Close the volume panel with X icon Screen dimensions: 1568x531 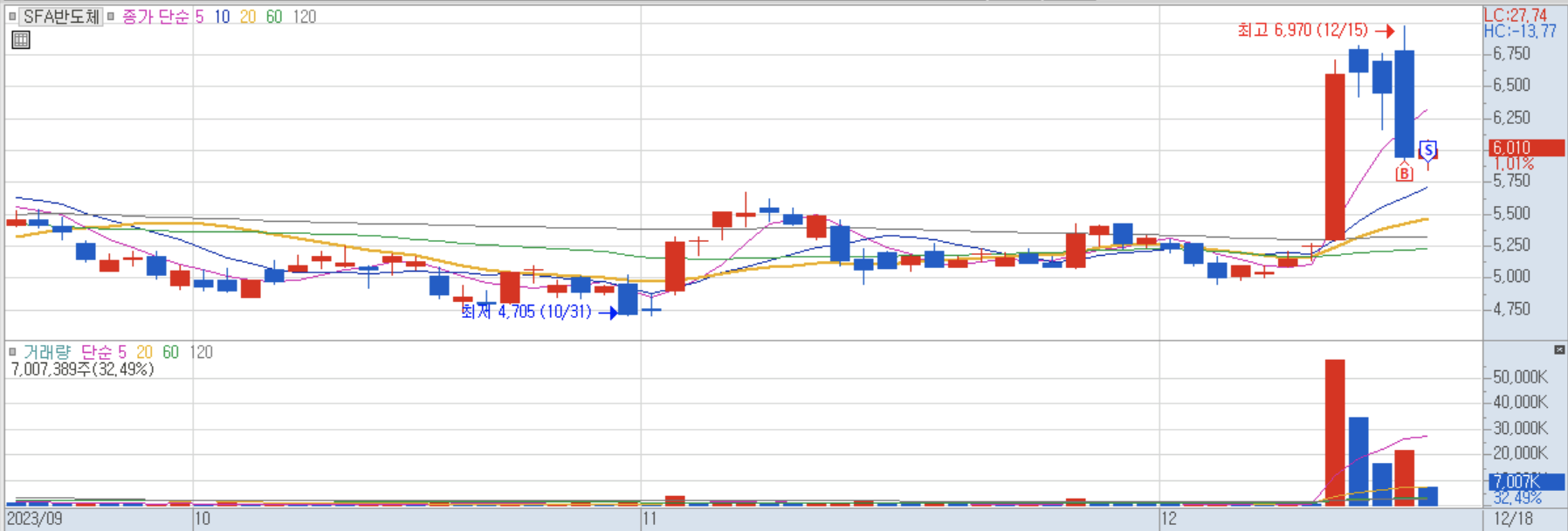click(1559, 349)
